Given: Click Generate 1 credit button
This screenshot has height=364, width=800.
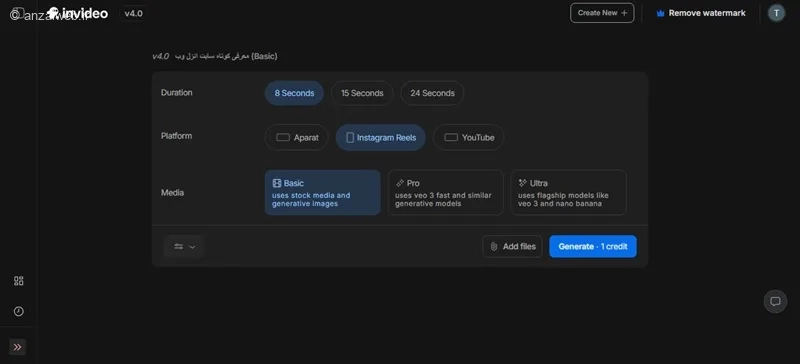Looking at the screenshot, I should pos(593,247).
